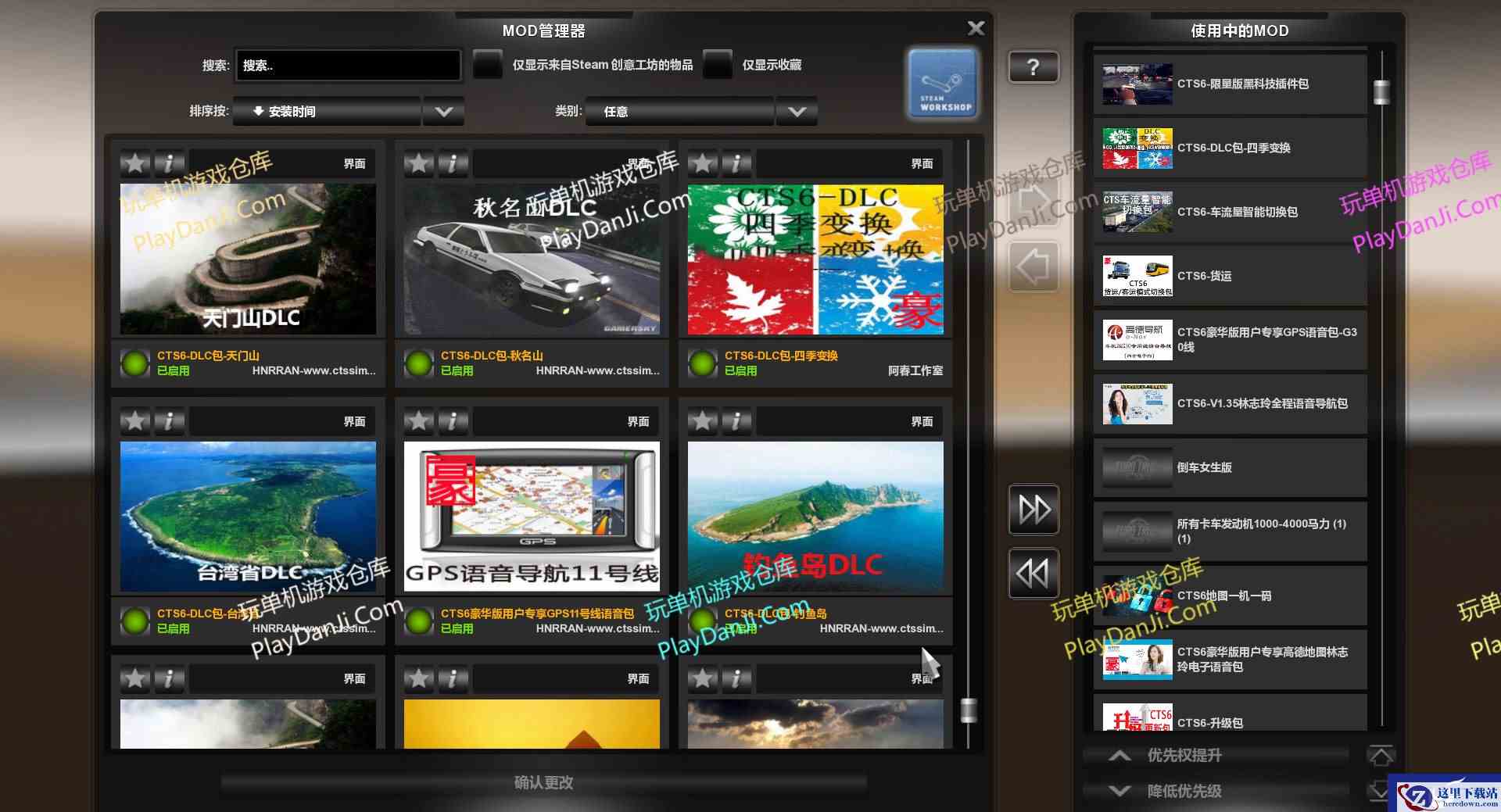Click the question mark help icon

point(1033,67)
